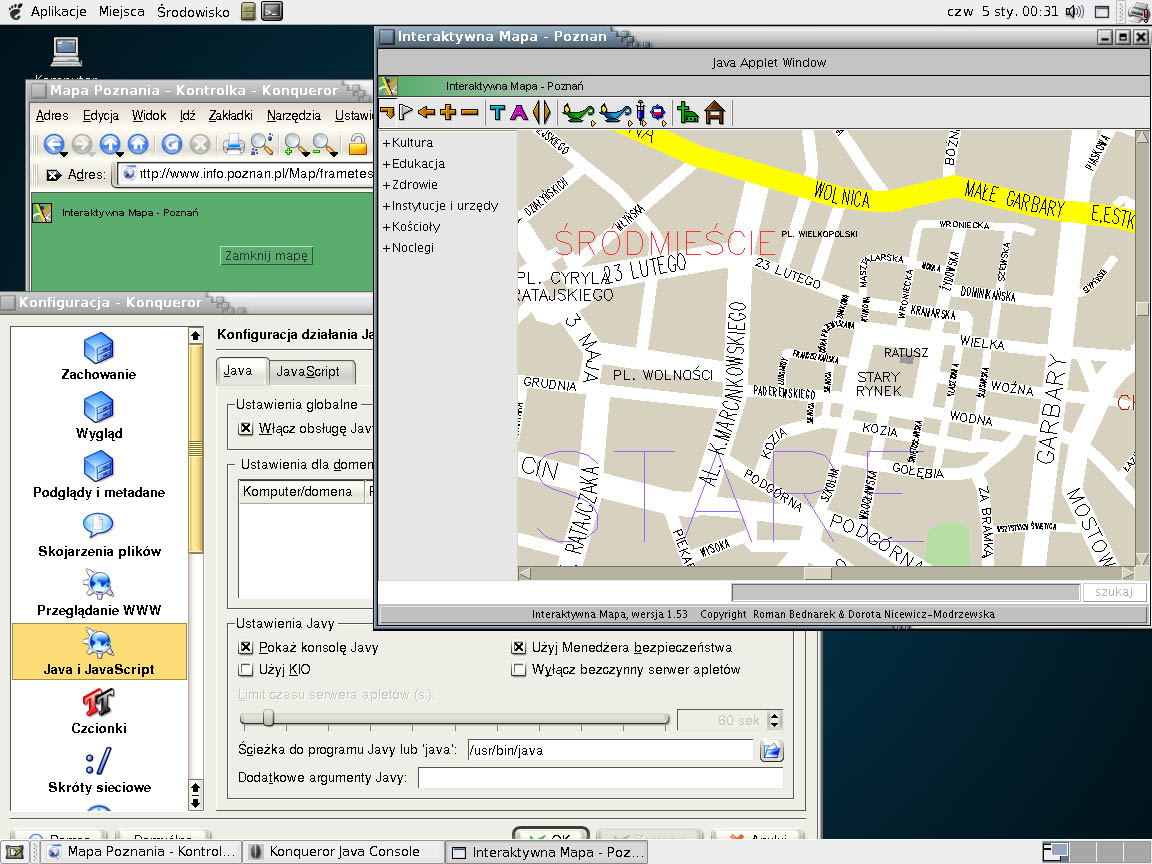
Task: Select 'Przeglądanie WWW' in configuration sidebar
Action: (98, 594)
